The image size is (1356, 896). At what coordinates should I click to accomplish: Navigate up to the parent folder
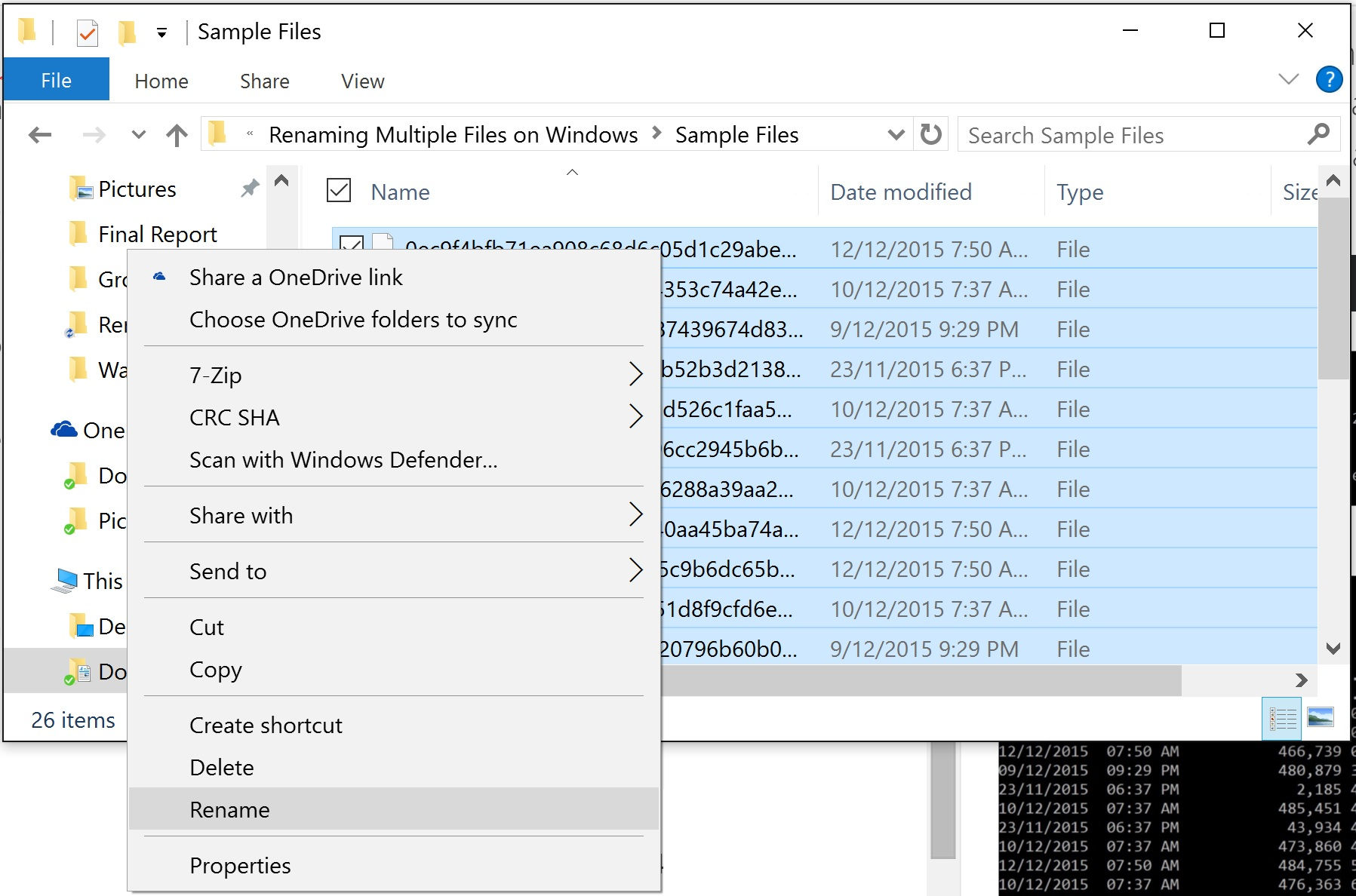pos(176,134)
